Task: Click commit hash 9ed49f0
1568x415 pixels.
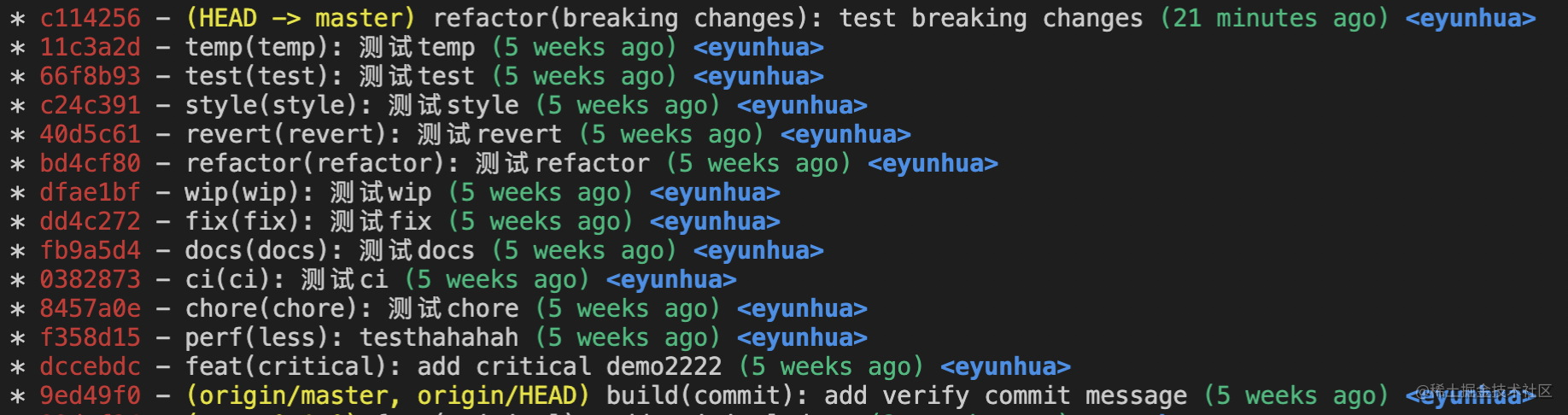Action: 90,395
